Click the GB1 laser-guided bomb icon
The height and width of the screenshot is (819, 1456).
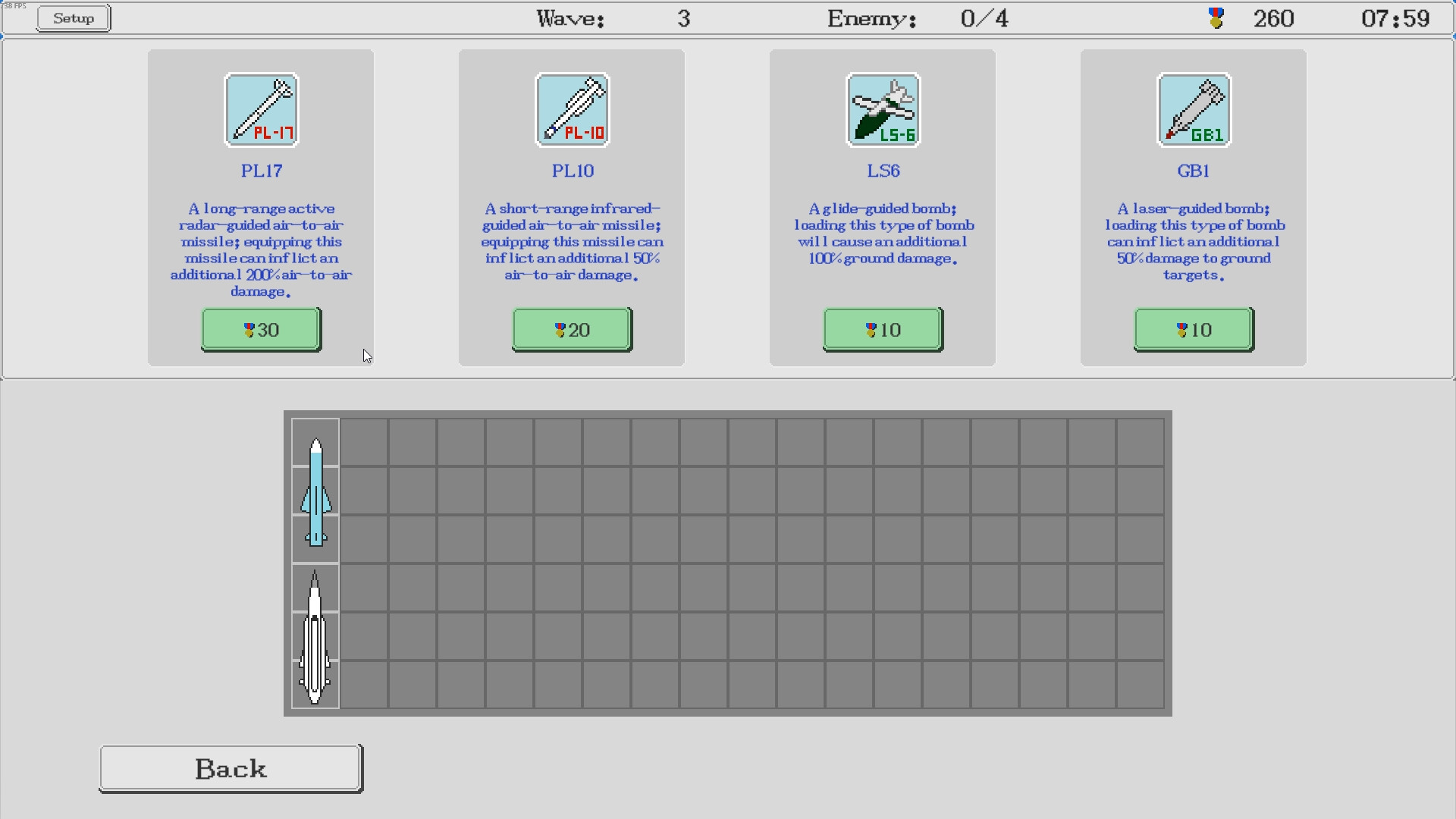(1193, 110)
